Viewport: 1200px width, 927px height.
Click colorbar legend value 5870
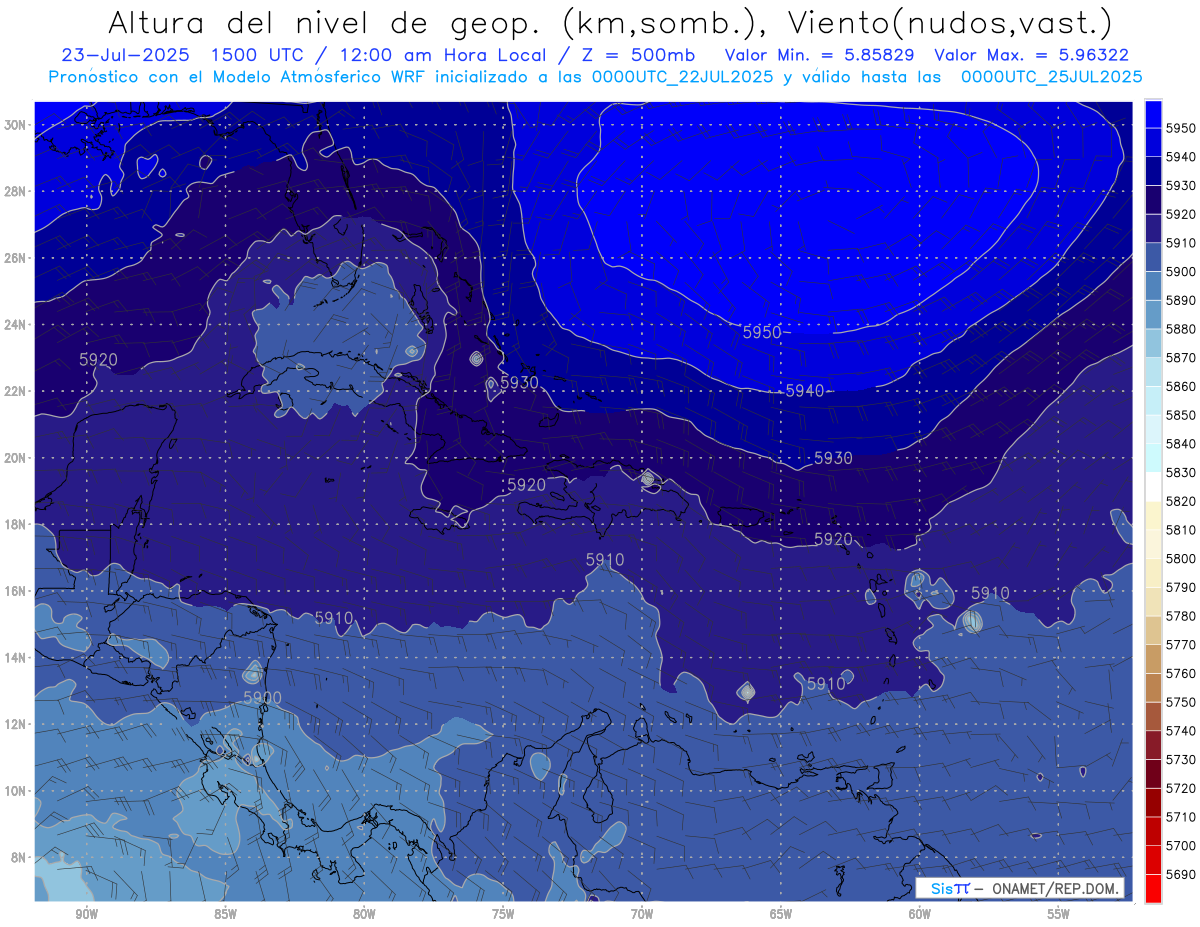(x=1181, y=357)
